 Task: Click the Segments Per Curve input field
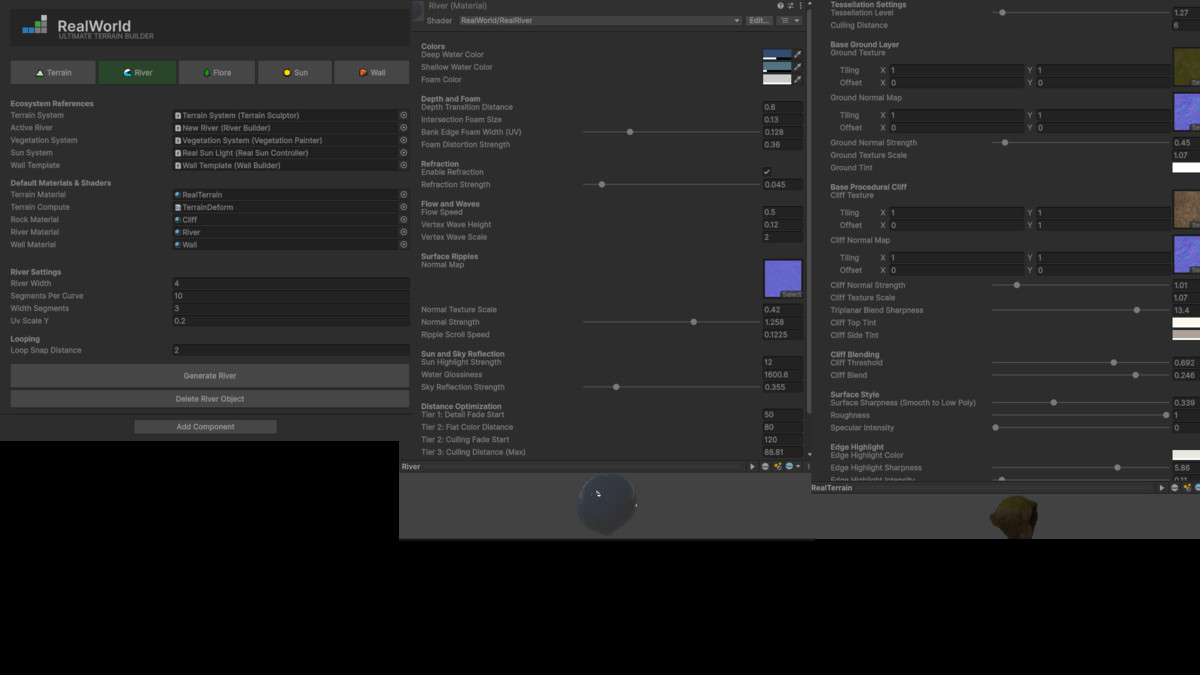290,296
